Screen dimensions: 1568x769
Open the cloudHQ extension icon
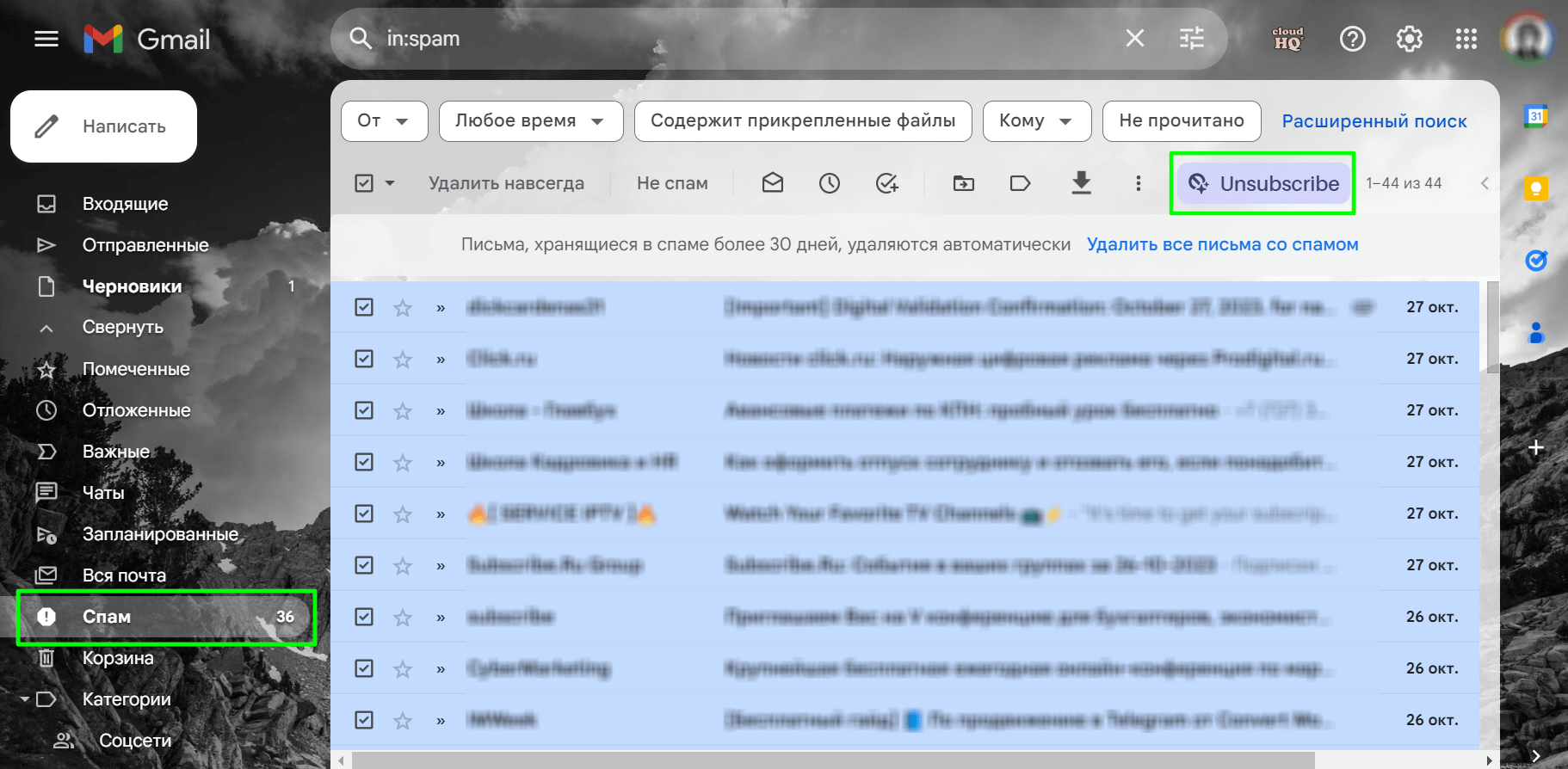1287,39
